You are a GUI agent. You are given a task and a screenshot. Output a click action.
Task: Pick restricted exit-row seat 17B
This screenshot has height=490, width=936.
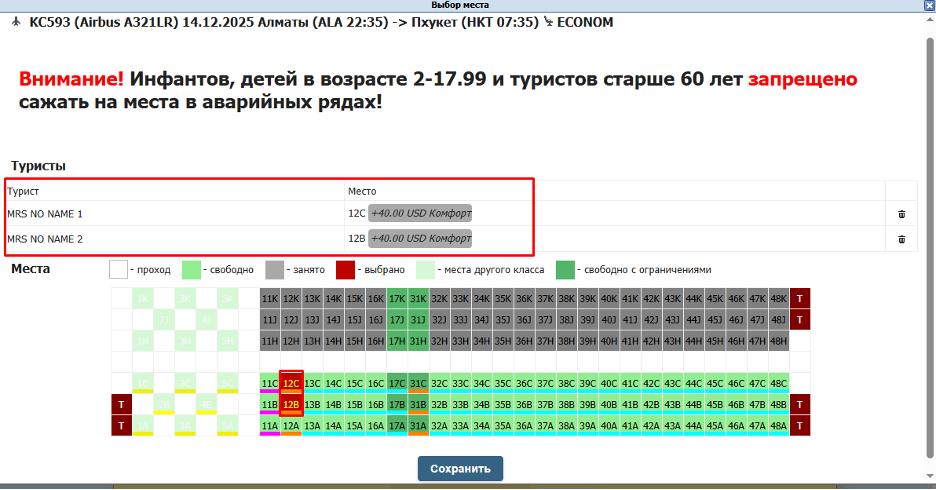coord(397,404)
